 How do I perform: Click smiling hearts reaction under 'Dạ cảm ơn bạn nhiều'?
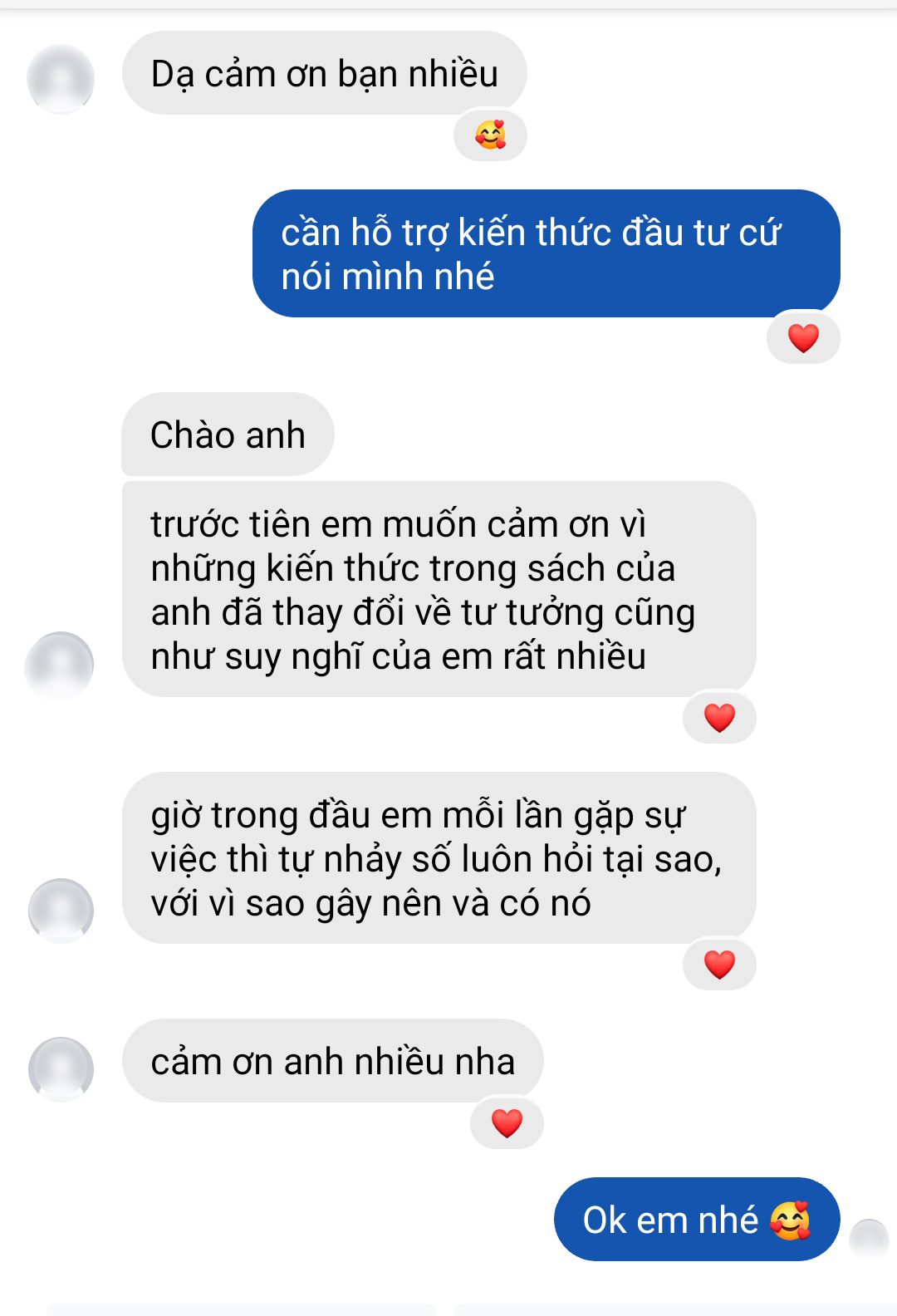coord(490,135)
